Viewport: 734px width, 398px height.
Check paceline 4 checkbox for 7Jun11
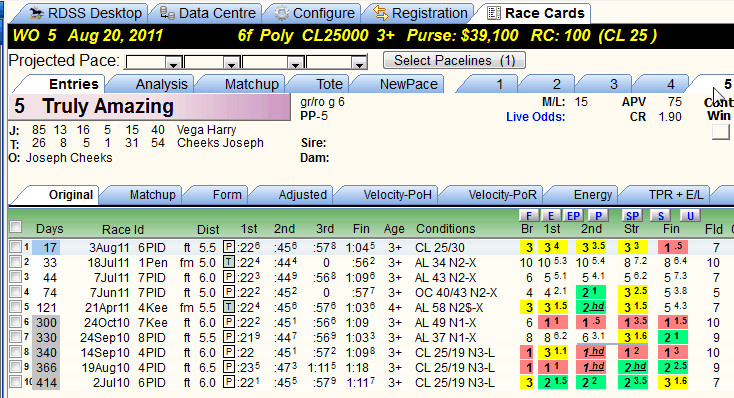16,292
